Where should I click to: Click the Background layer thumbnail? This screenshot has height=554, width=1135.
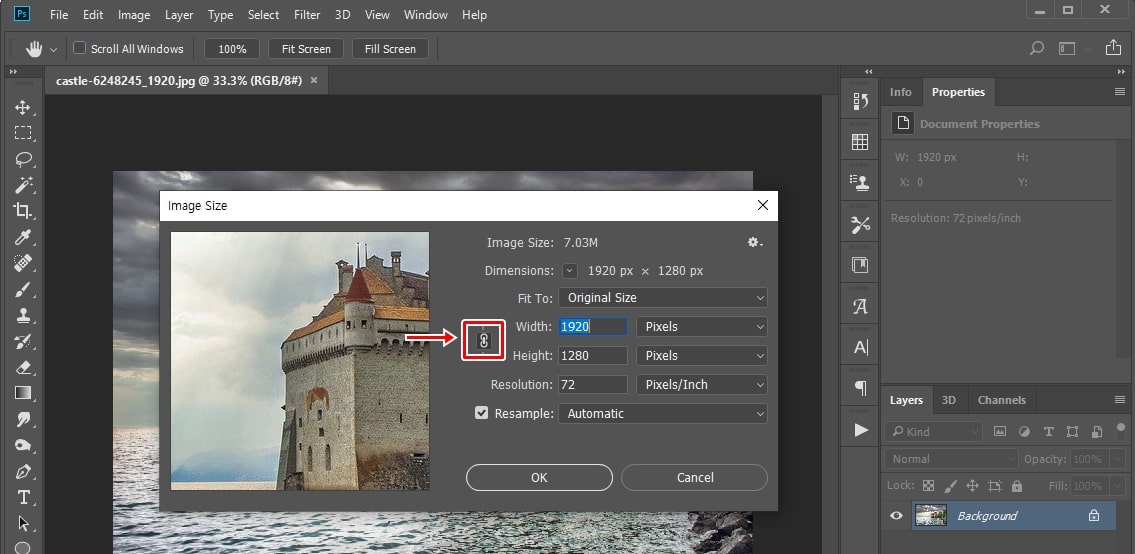932,516
